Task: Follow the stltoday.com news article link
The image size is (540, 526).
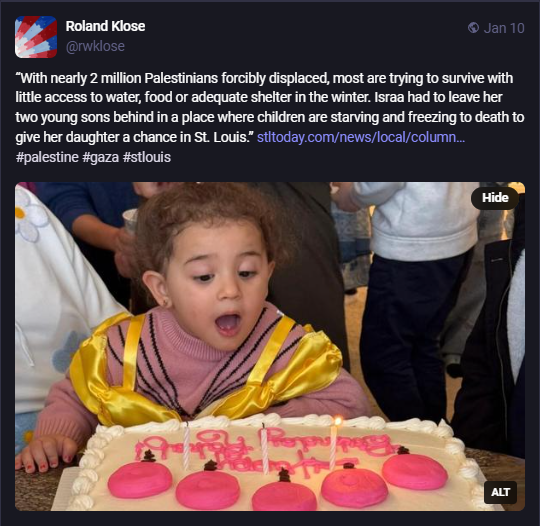Action: [361, 137]
